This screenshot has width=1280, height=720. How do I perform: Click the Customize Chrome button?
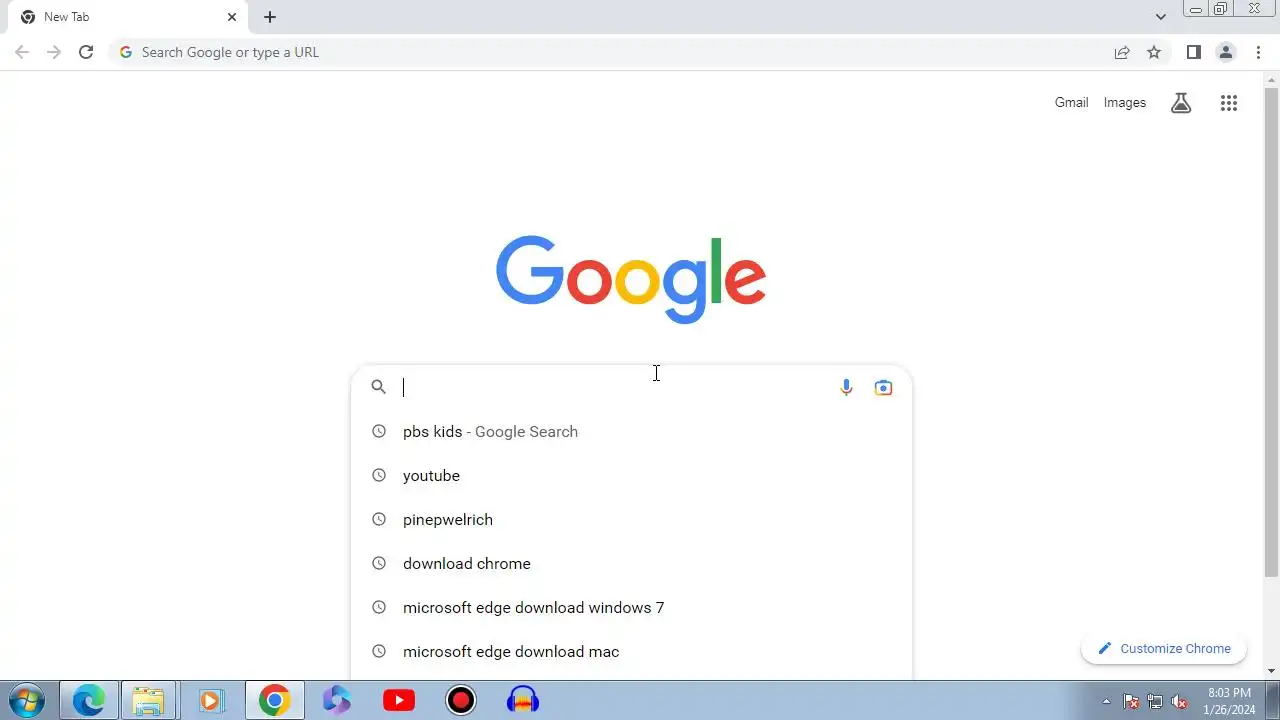pyautogui.click(x=1164, y=649)
